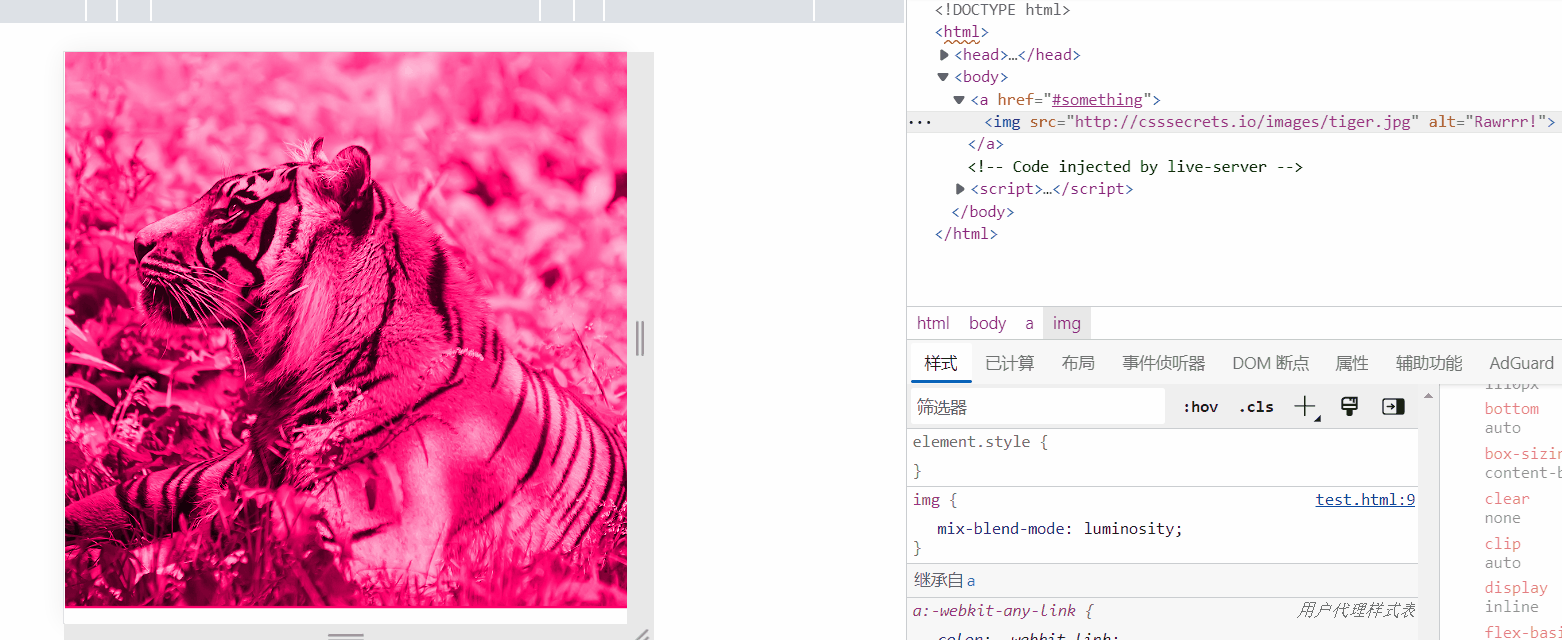The image size is (1562, 640).
Task: Collapse the body element node
Action: [943, 77]
